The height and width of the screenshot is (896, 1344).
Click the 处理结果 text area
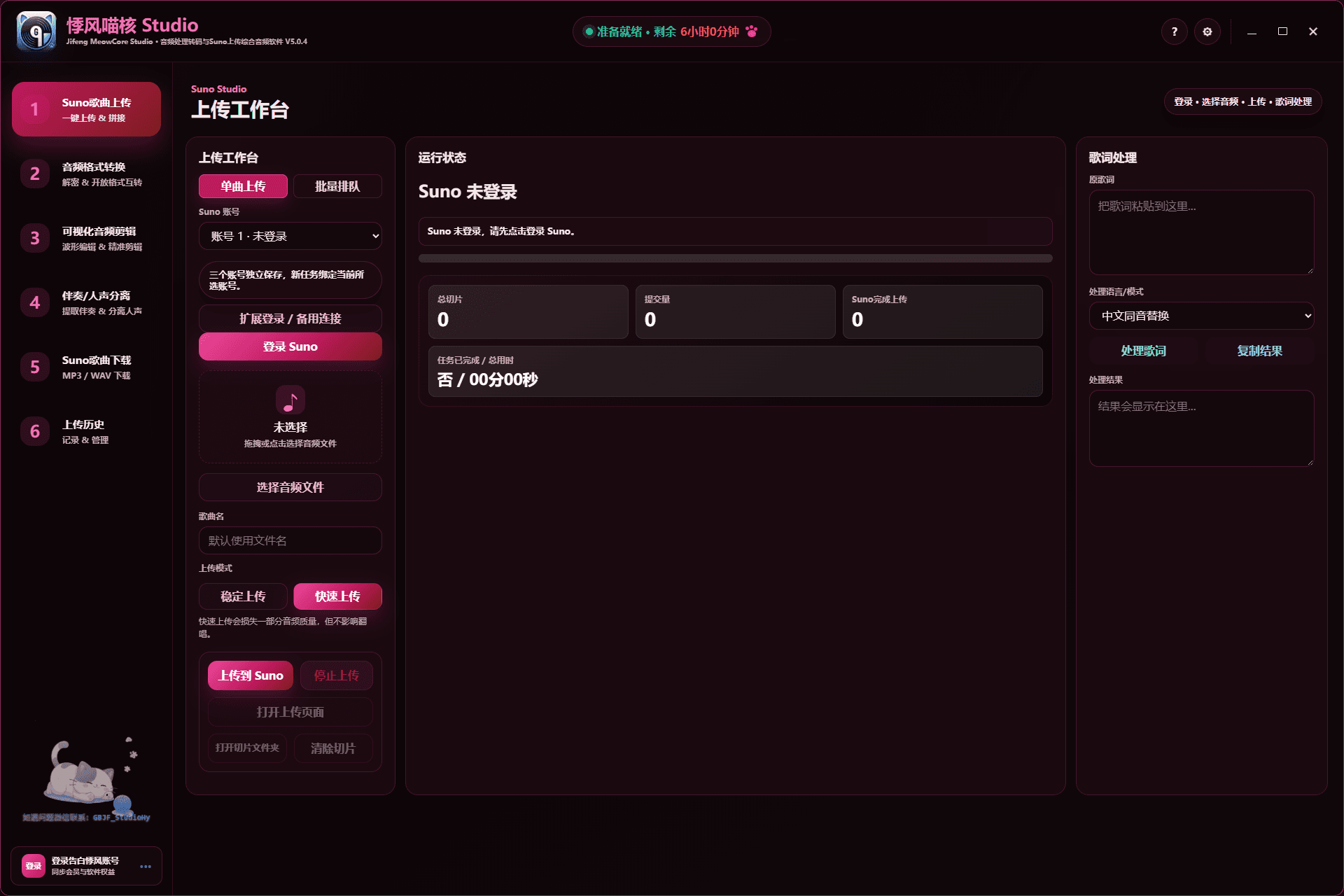[1201, 428]
